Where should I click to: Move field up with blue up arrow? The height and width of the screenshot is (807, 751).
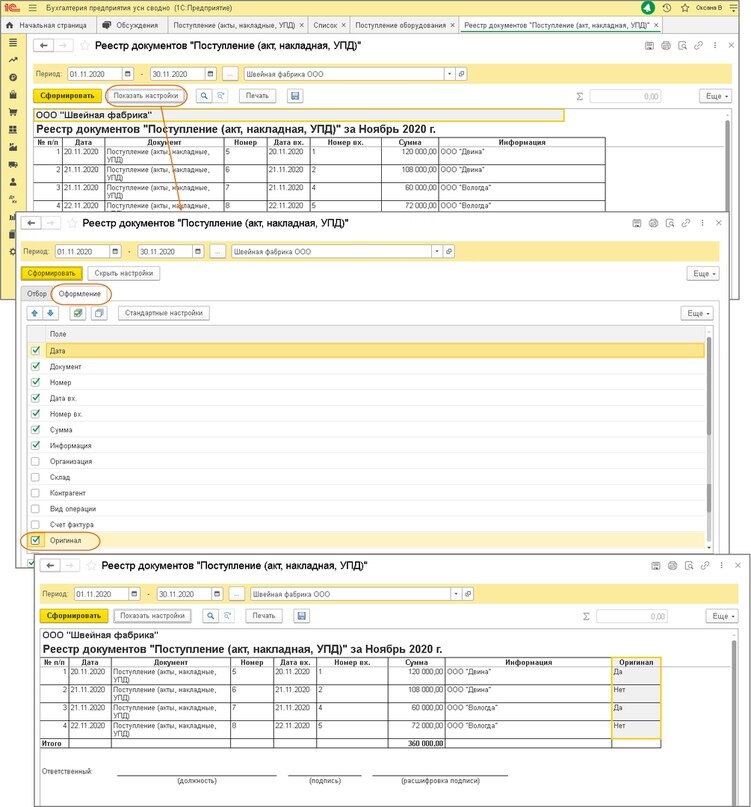point(34,313)
